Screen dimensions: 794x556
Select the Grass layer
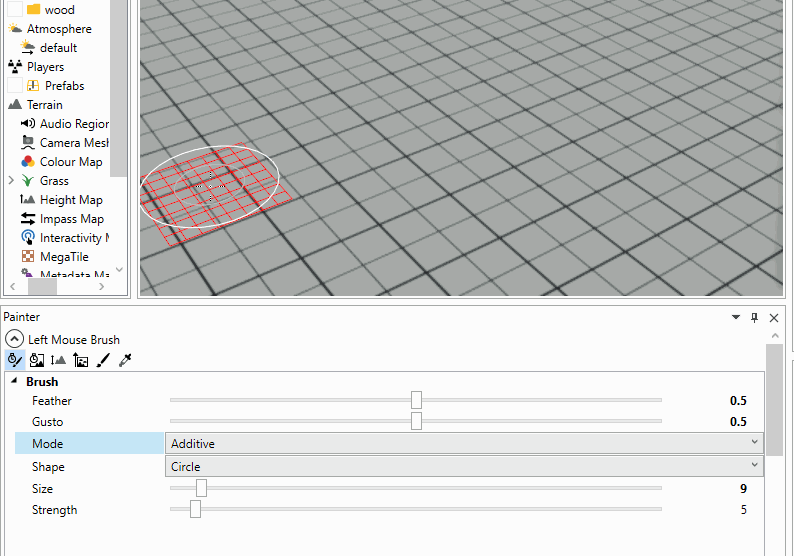pyautogui.click(x=54, y=181)
